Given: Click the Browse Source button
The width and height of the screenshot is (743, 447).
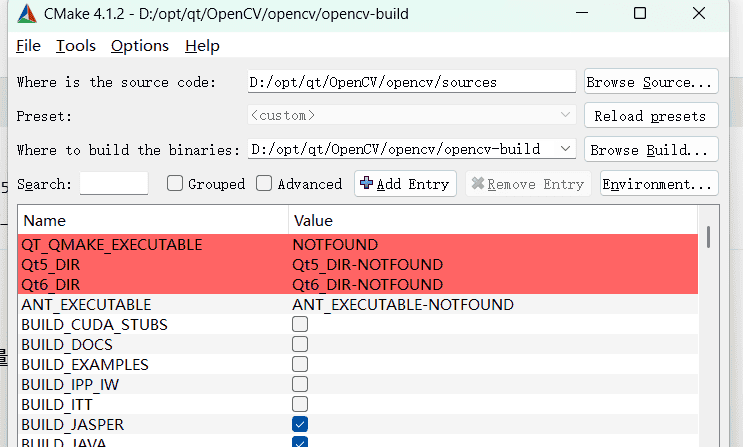Looking at the screenshot, I should coord(651,82).
